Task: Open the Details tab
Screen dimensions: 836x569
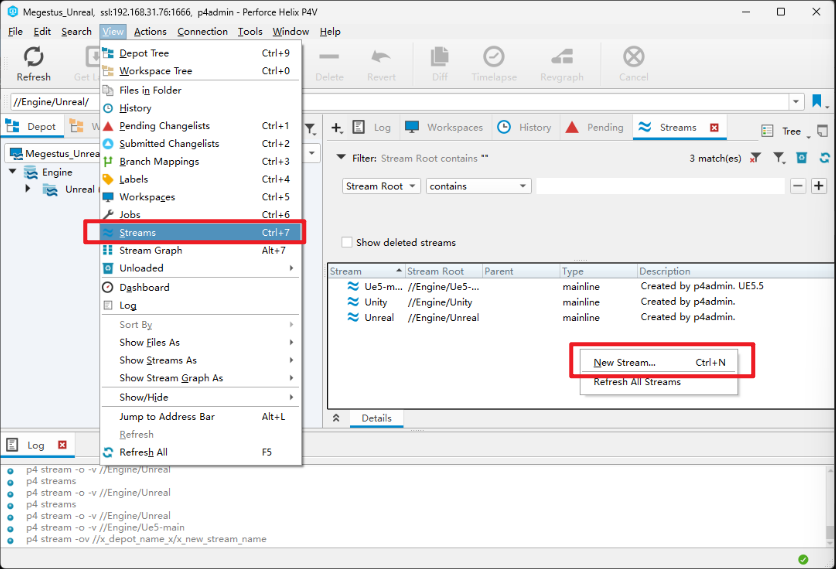Action: [376, 418]
